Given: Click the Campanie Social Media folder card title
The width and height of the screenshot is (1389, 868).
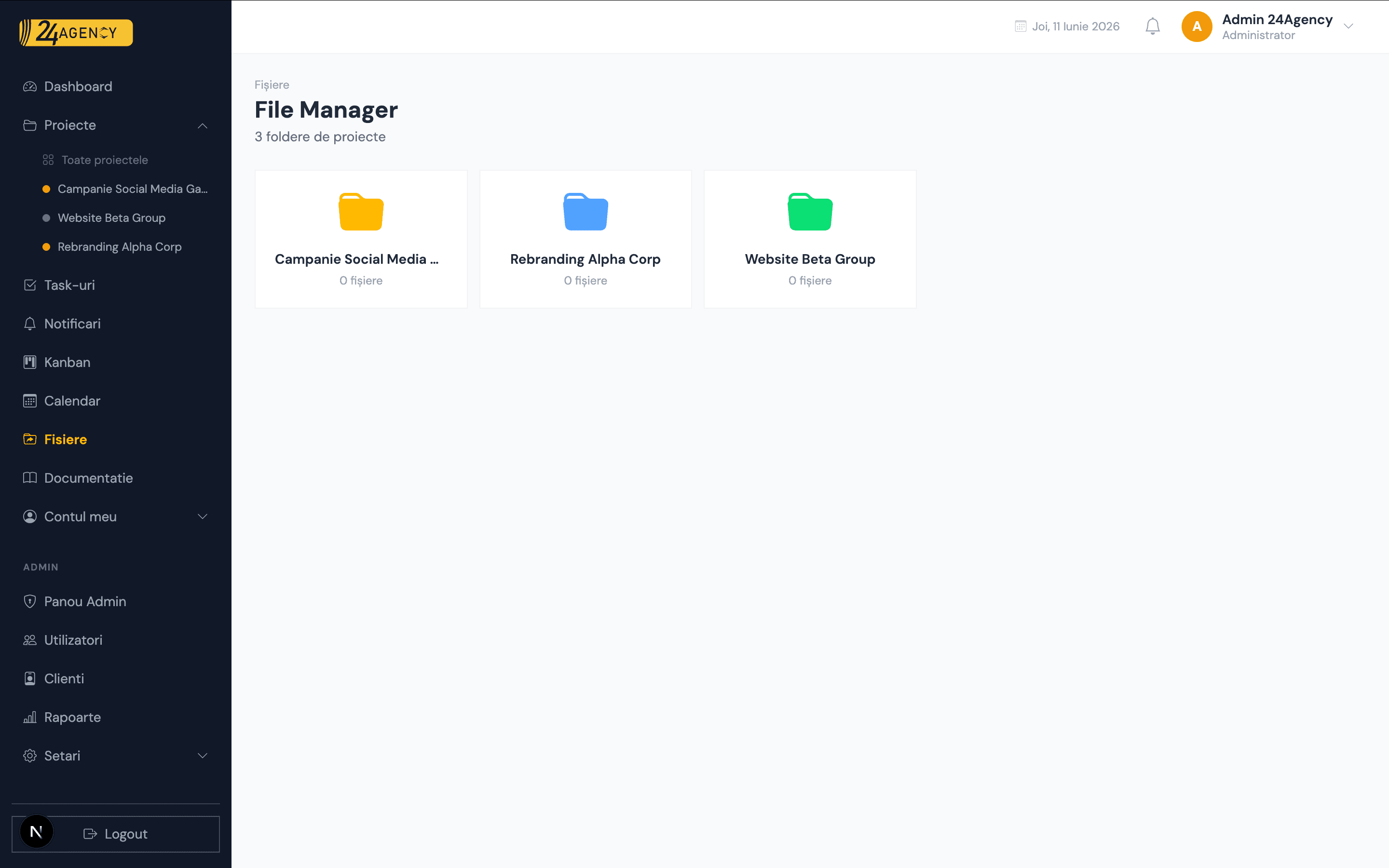Looking at the screenshot, I should click(x=356, y=259).
